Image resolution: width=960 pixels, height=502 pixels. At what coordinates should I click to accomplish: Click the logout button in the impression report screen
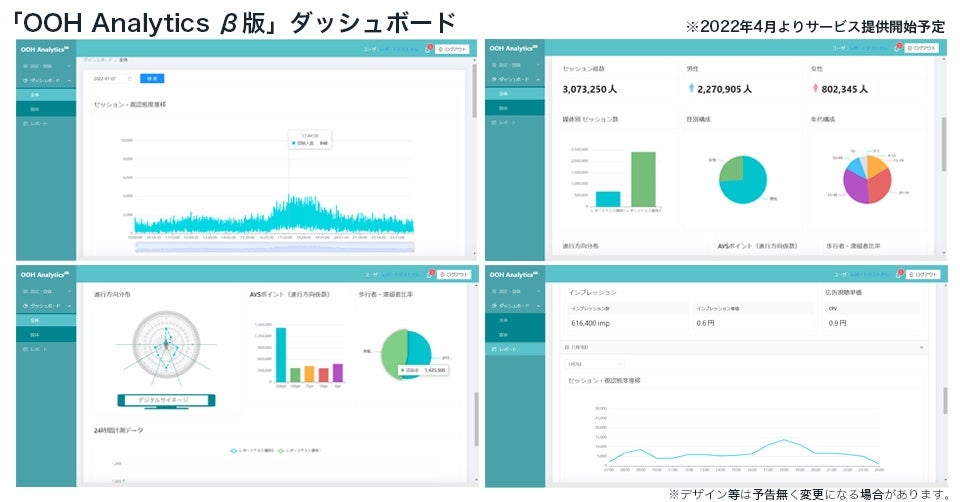pos(922,274)
